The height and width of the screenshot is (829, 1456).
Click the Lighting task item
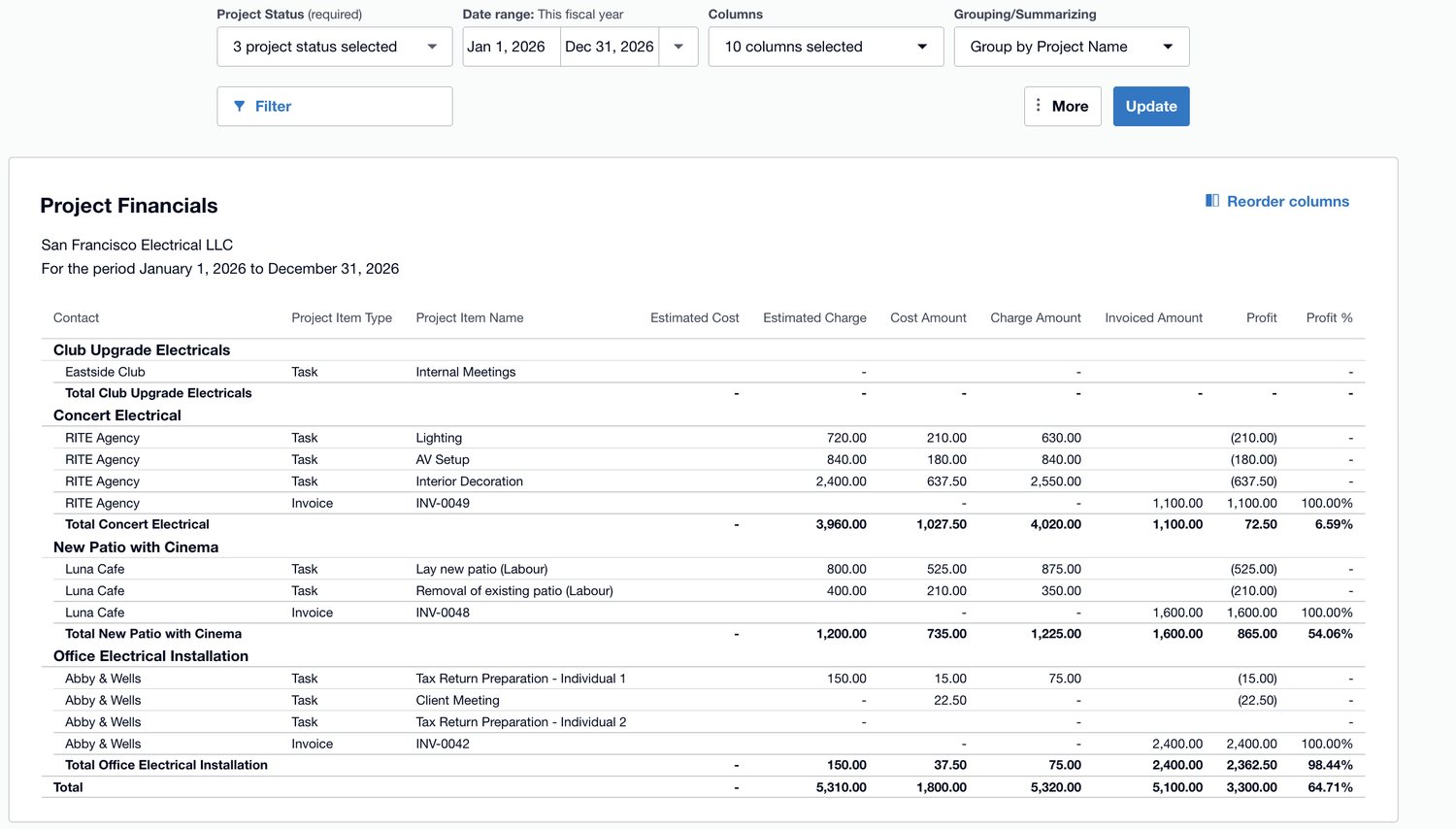(x=439, y=438)
